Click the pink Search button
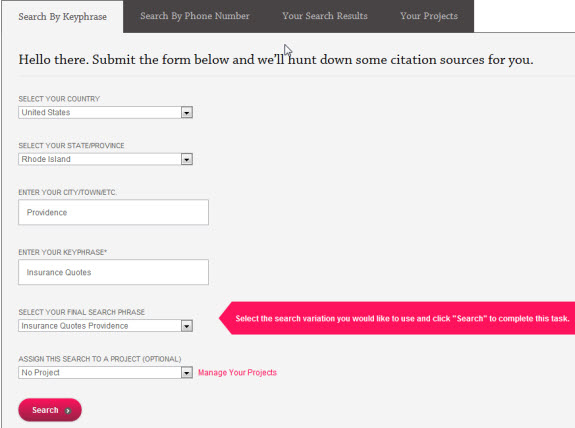 coord(50,410)
